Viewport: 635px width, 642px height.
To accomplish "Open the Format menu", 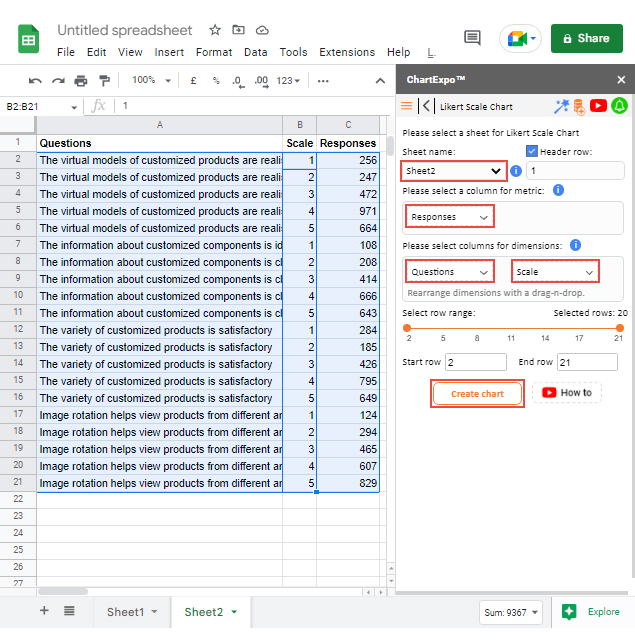I will pyautogui.click(x=214, y=52).
